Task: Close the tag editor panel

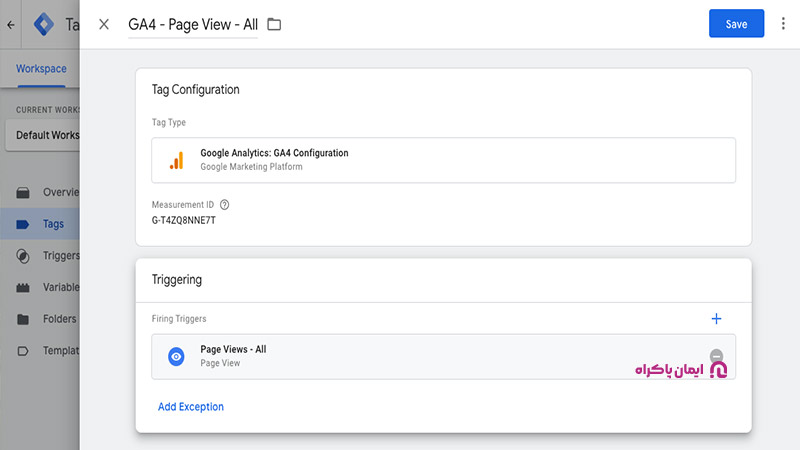Action: click(104, 24)
